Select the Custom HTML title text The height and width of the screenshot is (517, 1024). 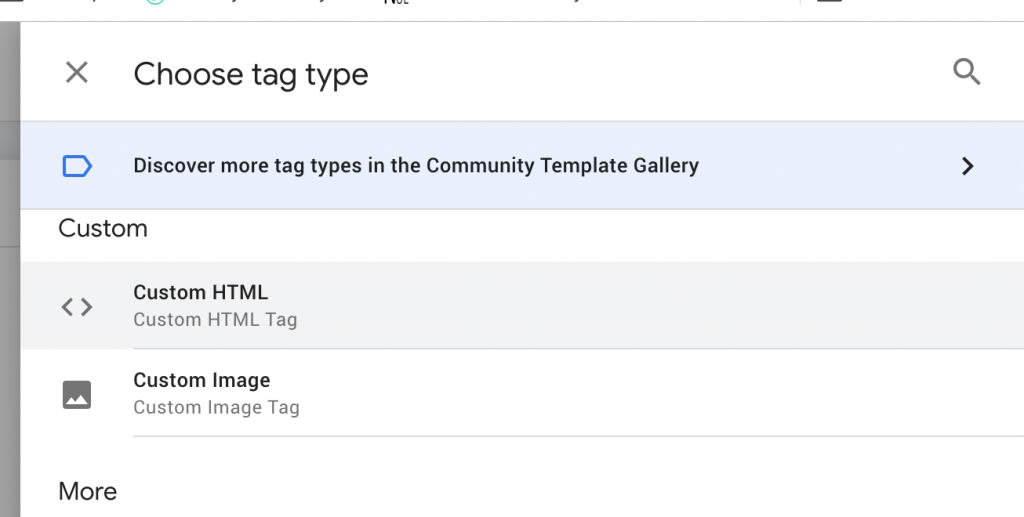[x=200, y=292]
